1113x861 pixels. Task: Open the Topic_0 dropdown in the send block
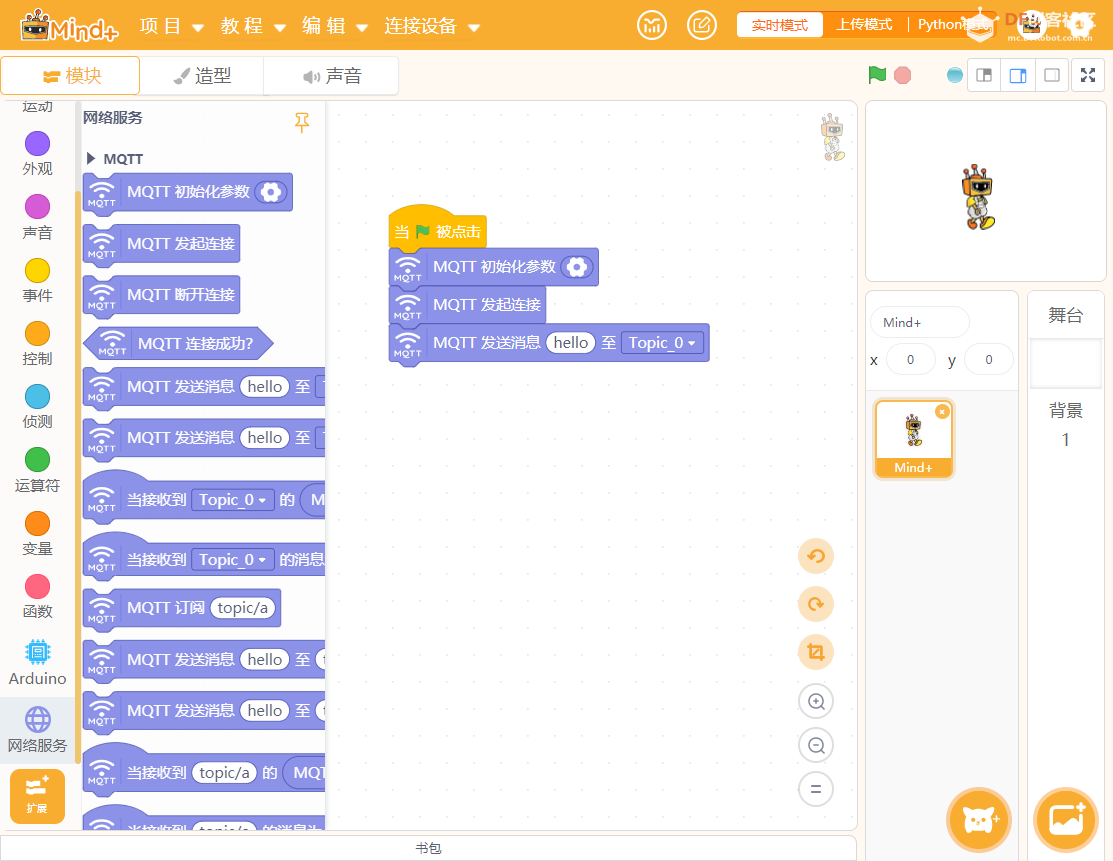click(x=664, y=343)
